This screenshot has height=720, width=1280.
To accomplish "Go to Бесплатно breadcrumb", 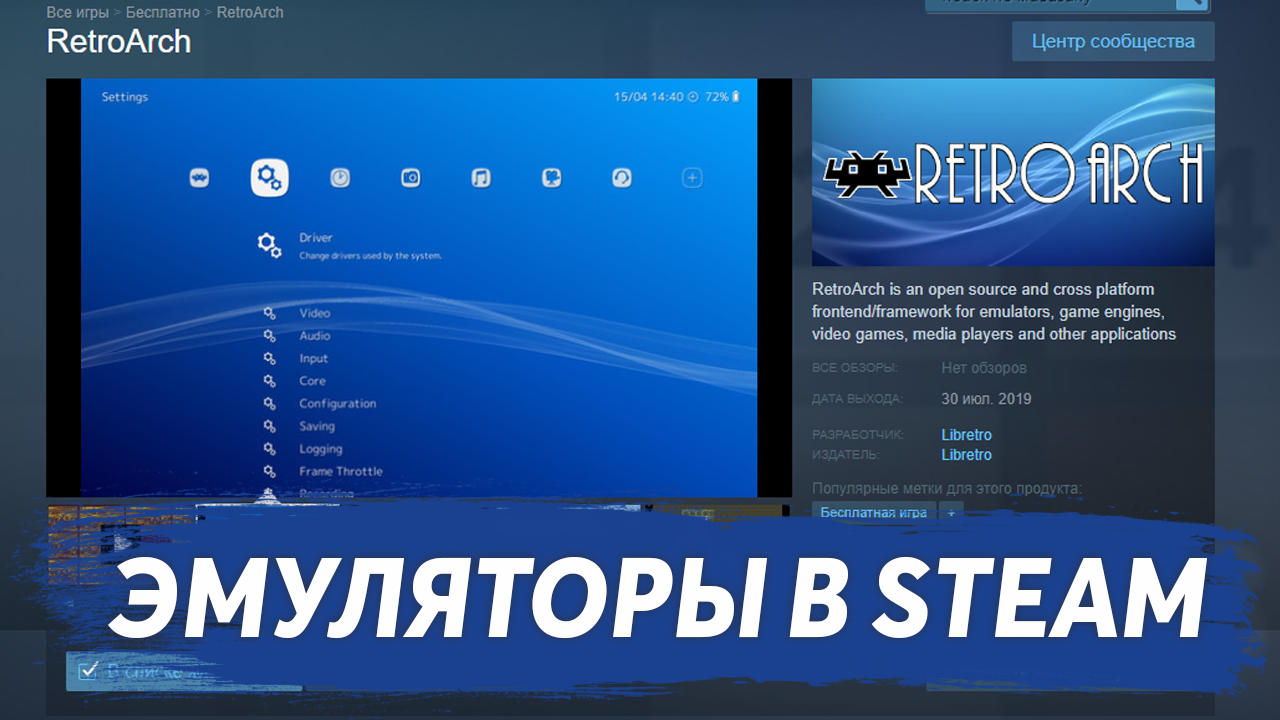I will [x=163, y=13].
